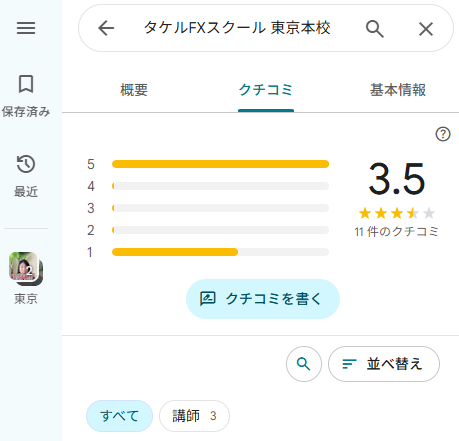Click the rating stars row
Viewport: 459px width, 441px height.
(397, 213)
